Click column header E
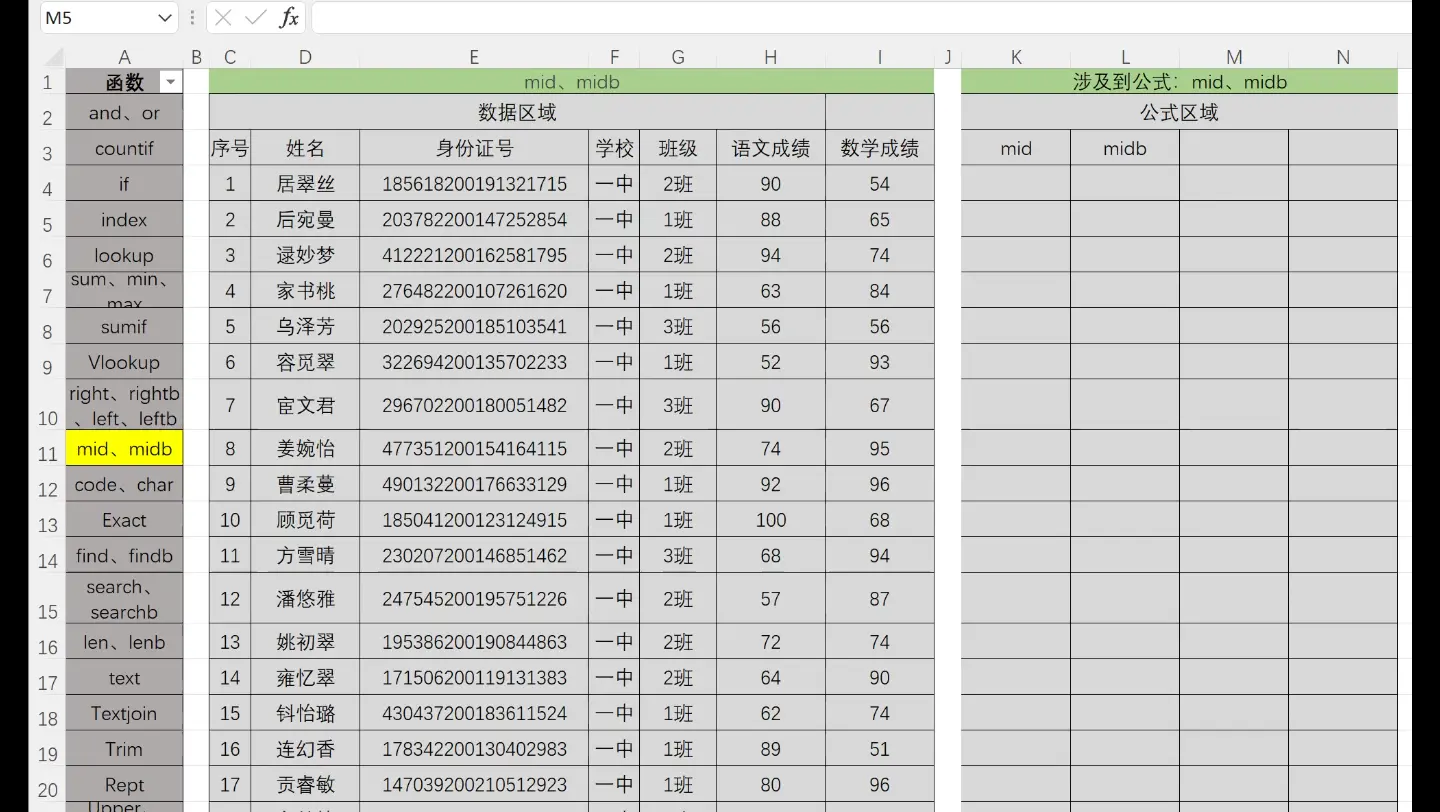The image size is (1440, 812). [474, 57]
